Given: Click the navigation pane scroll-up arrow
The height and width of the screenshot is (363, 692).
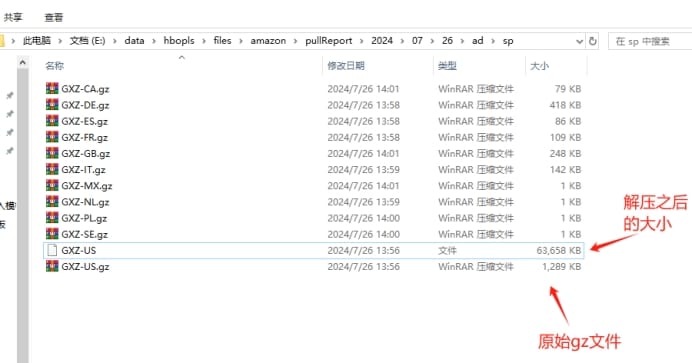Looking at the screenshot, I should pyautogui.click(x=23, y=64).
